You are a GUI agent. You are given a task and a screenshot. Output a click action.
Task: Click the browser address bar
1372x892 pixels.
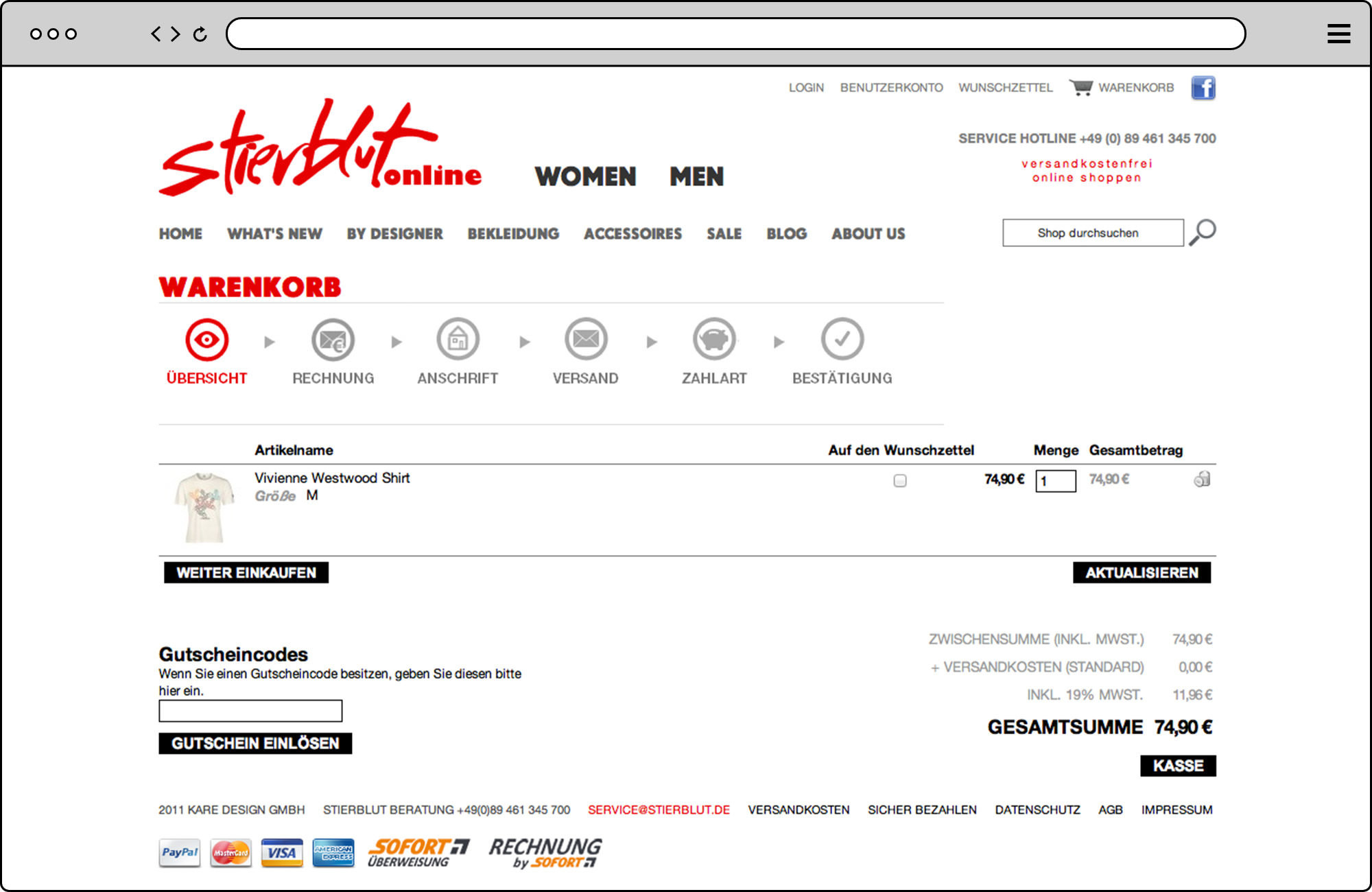[x=735, y=34]
